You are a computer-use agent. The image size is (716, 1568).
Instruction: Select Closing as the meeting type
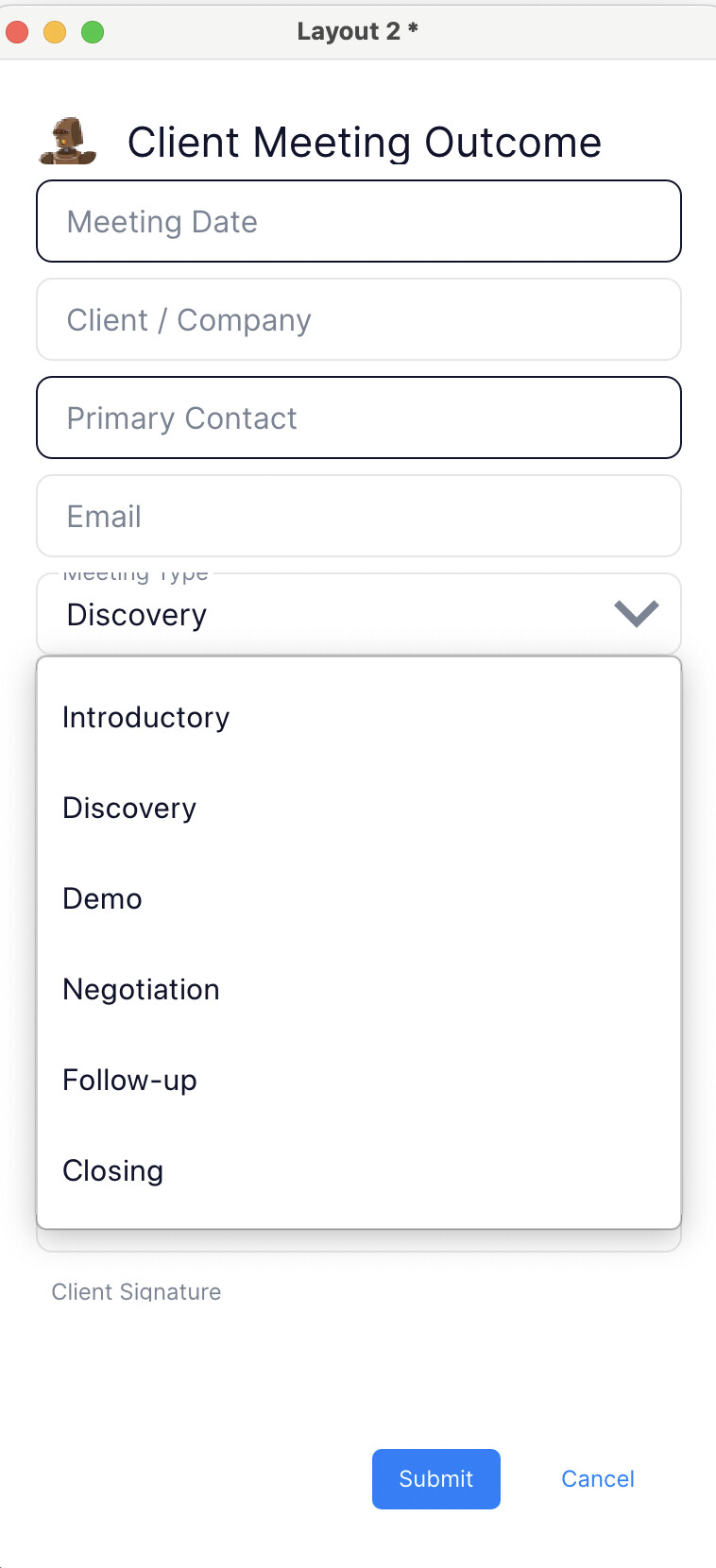click(113, 1171)
